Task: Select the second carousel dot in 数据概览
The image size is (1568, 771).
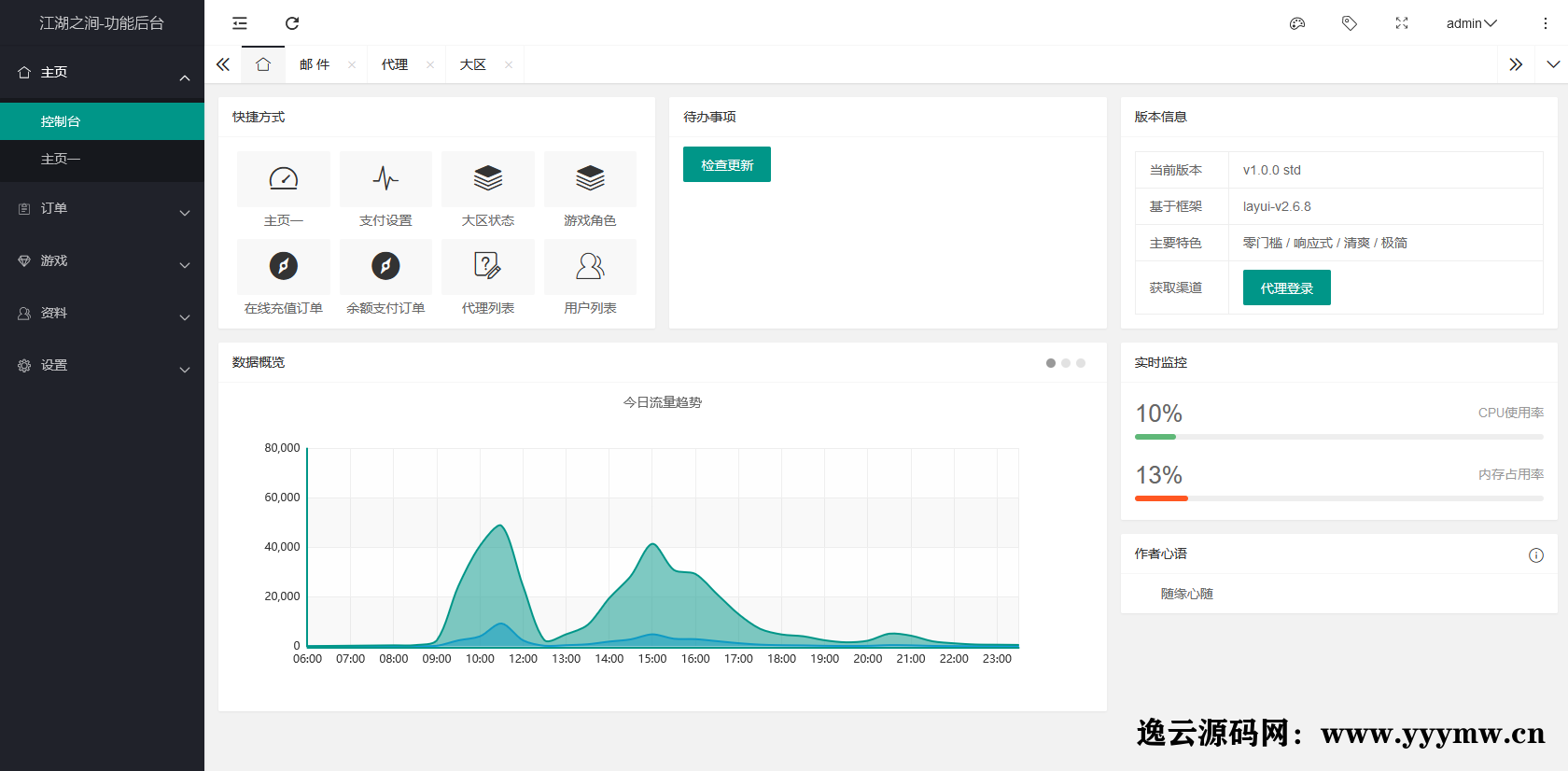Action: (1066, 363)
